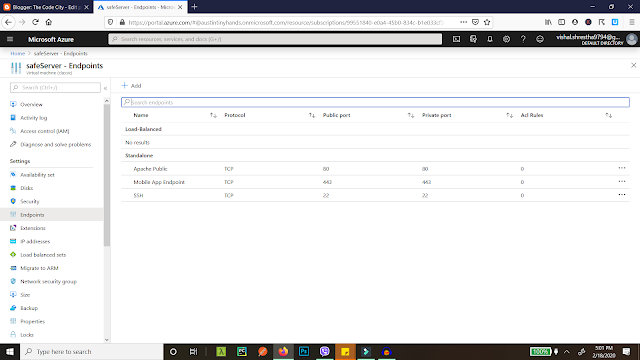Image resolution: width=640 pixels, height=360 pixels.
Task: Switch to the Blogger The Code City tab
Action: (x=47, y=7)
